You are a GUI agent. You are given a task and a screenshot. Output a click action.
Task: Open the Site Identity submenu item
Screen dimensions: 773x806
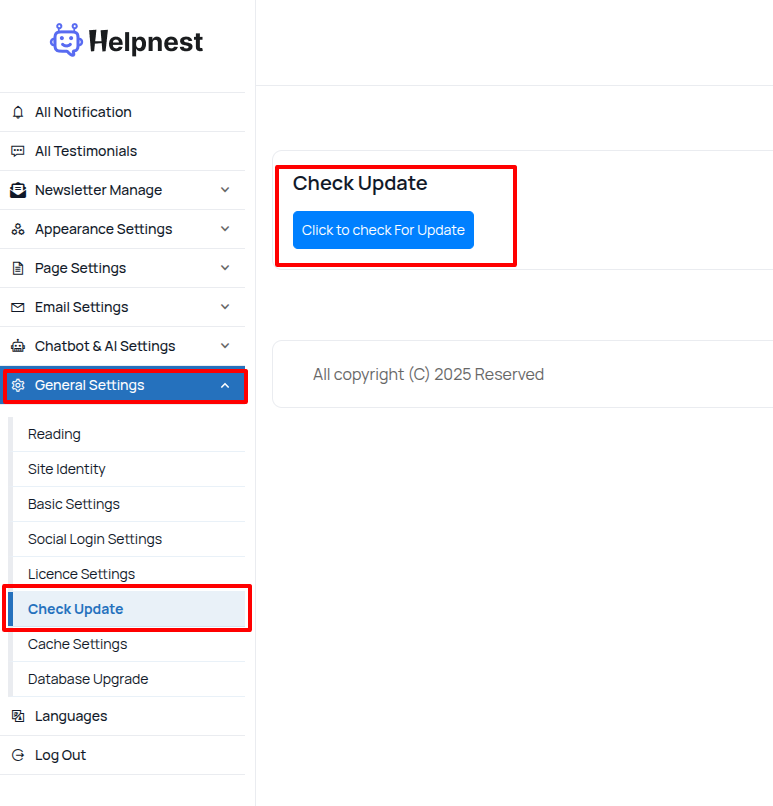coord(67,469)
